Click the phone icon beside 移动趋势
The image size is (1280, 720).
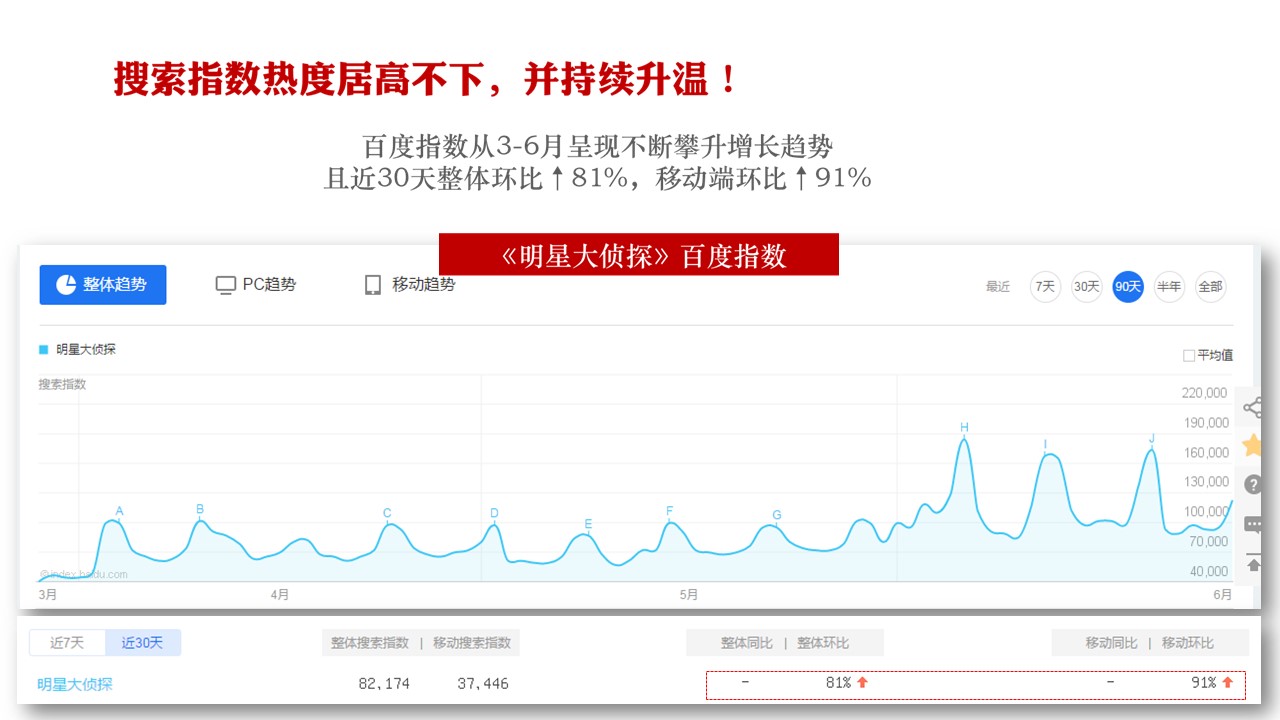[x=372, y=285]
